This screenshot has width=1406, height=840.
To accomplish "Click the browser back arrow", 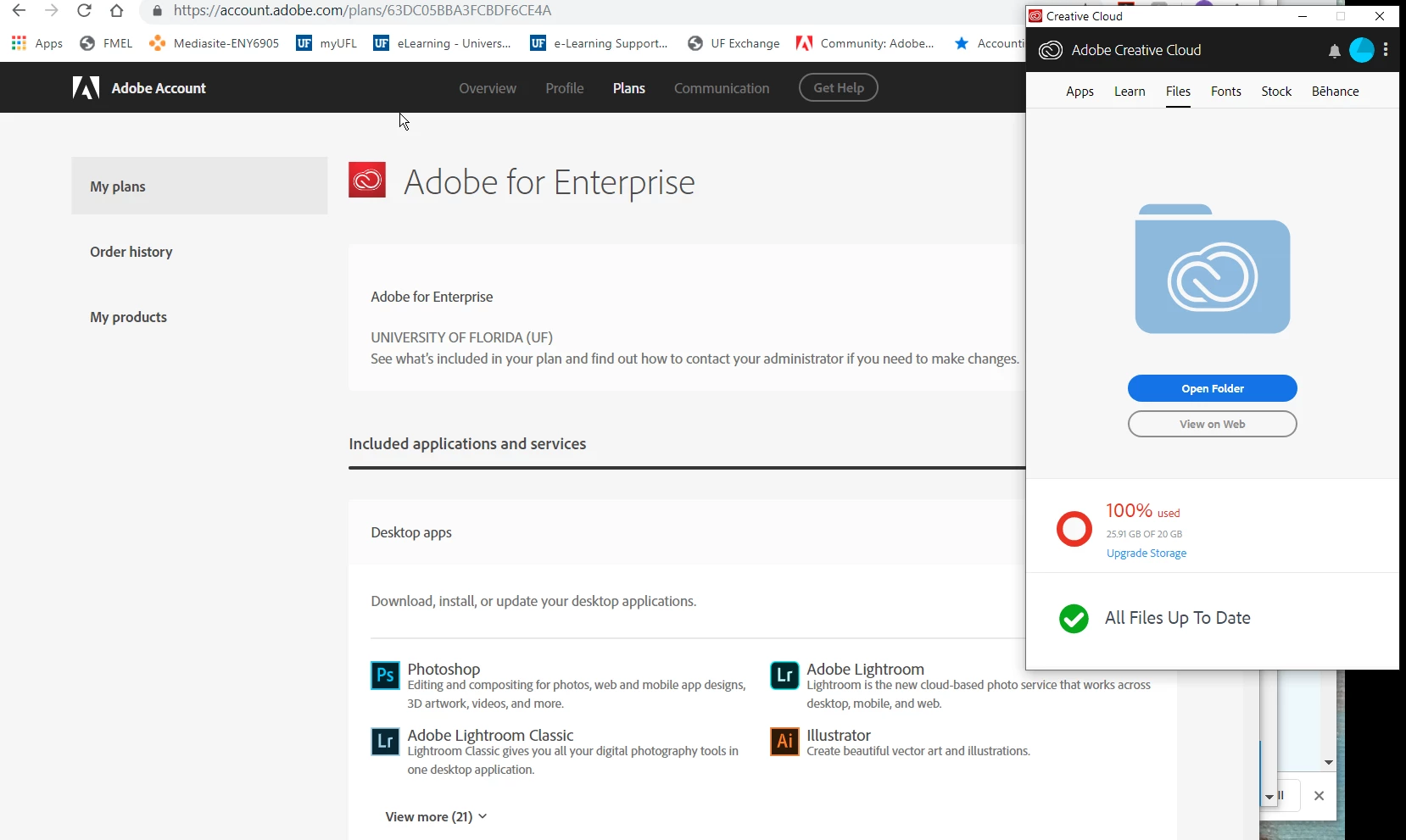I will point(19,11).
